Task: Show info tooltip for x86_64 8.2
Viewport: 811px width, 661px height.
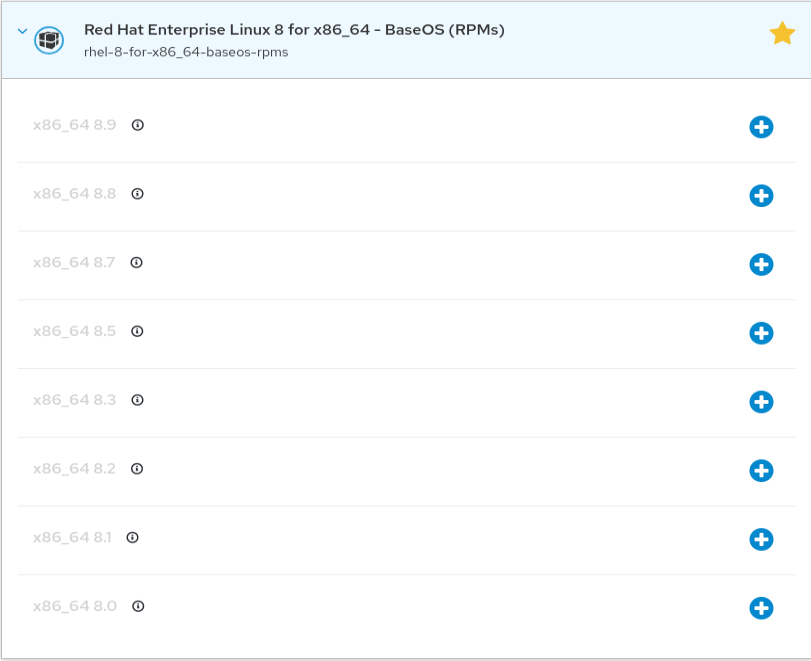Action: [x=138, y=468]
